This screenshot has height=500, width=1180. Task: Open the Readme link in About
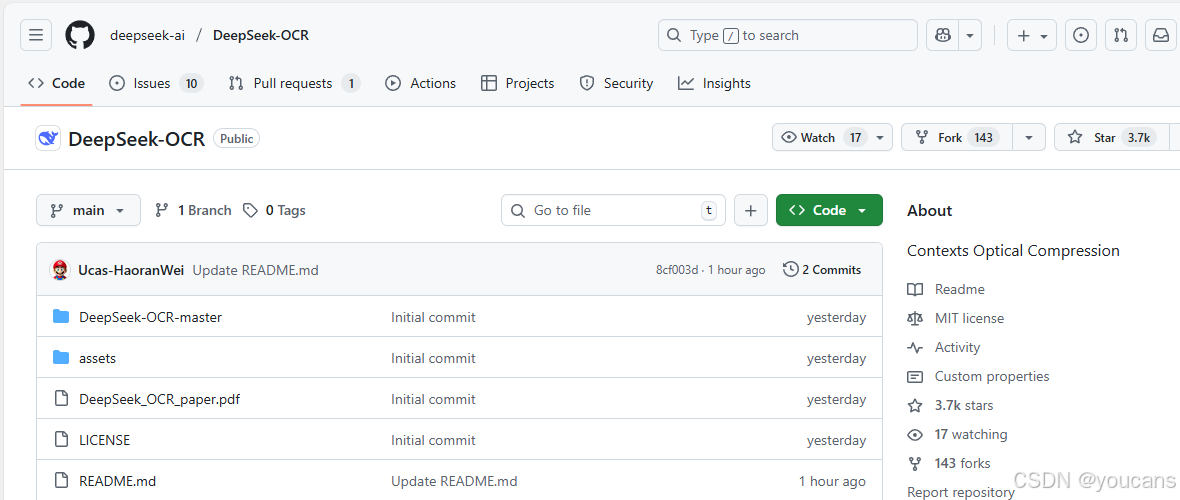pos(960,289)
